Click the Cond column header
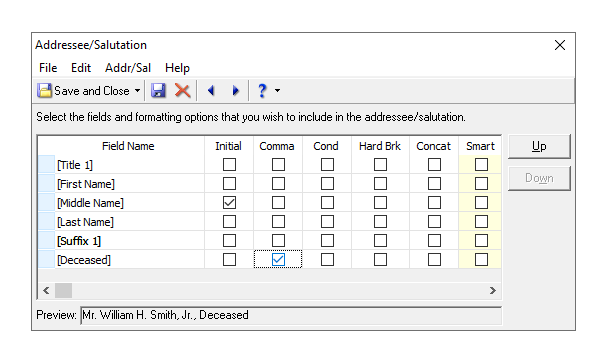 click(326, 146)
